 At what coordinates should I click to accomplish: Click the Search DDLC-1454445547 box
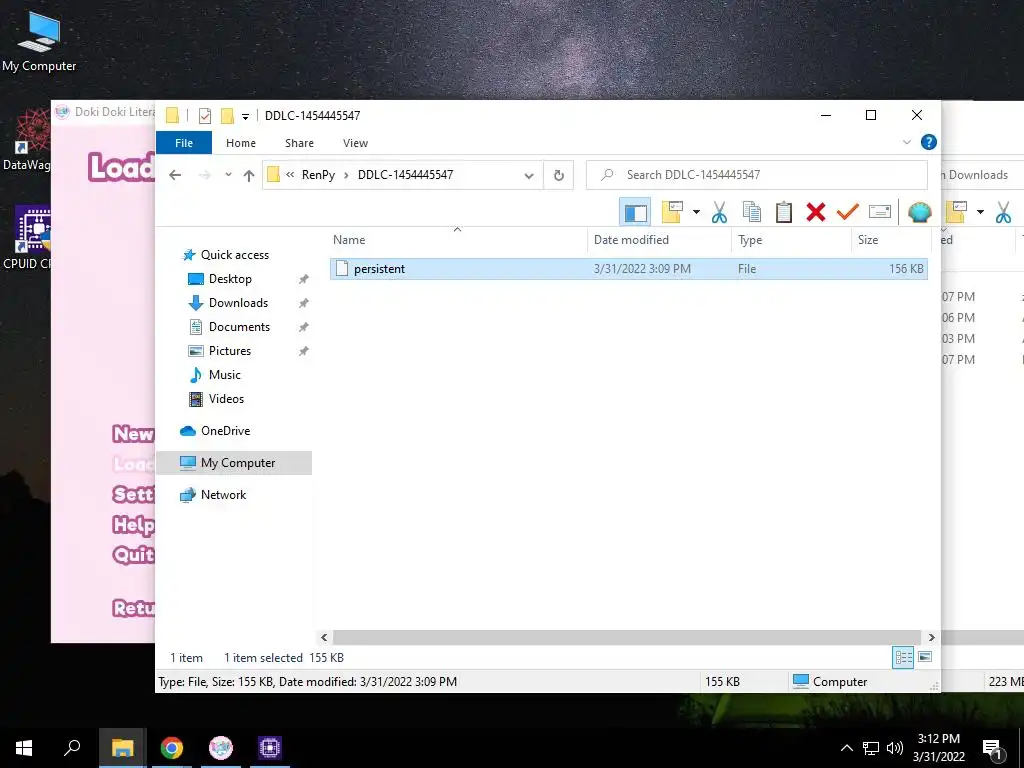point(757,175)
